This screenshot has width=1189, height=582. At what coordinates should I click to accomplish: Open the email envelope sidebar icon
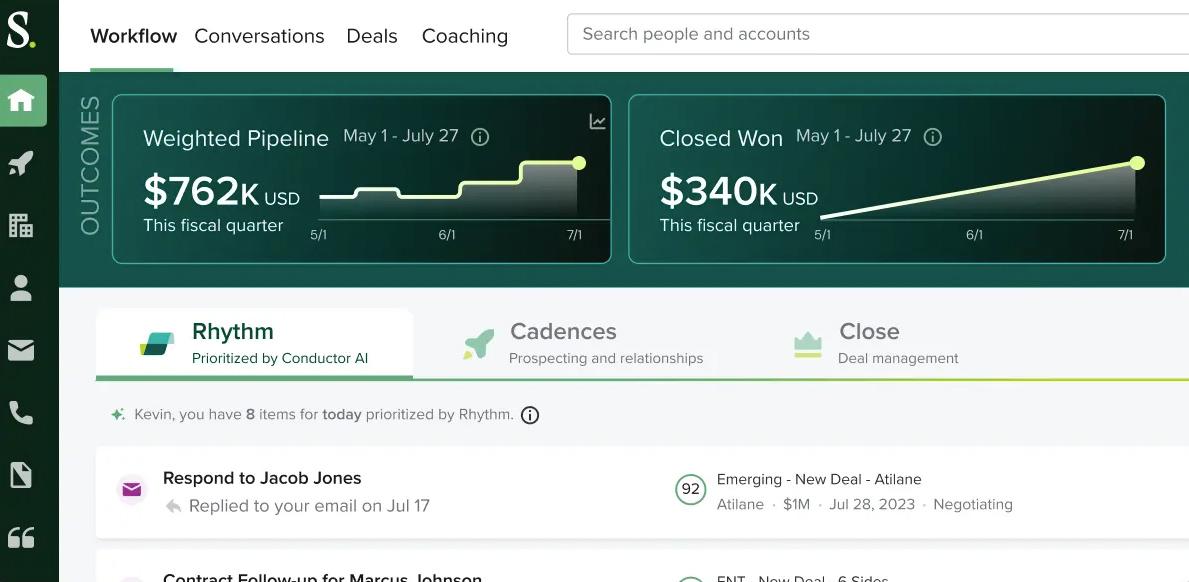21,350
